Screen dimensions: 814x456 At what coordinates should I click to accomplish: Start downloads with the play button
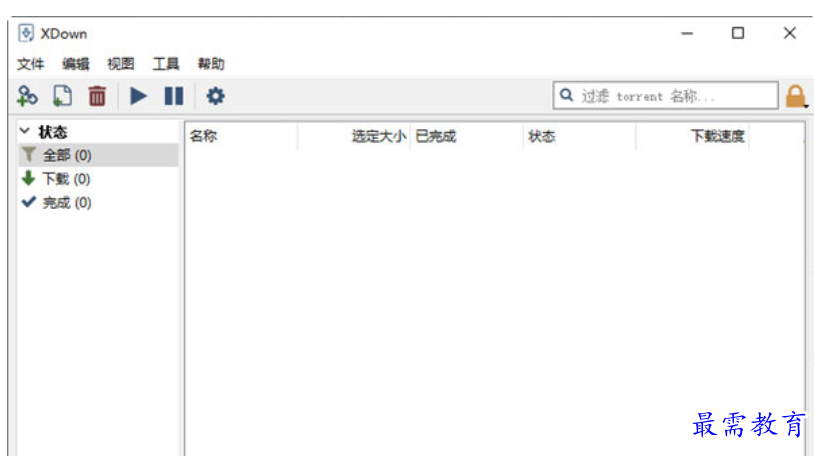138,96
